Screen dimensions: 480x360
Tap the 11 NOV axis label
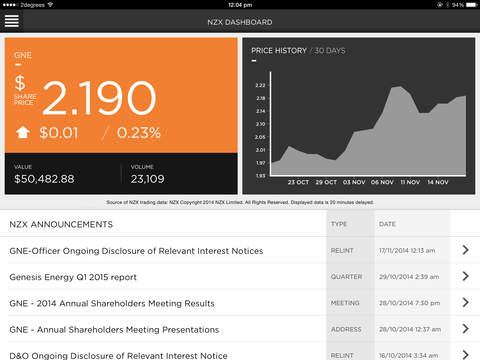tap(410, 182)
